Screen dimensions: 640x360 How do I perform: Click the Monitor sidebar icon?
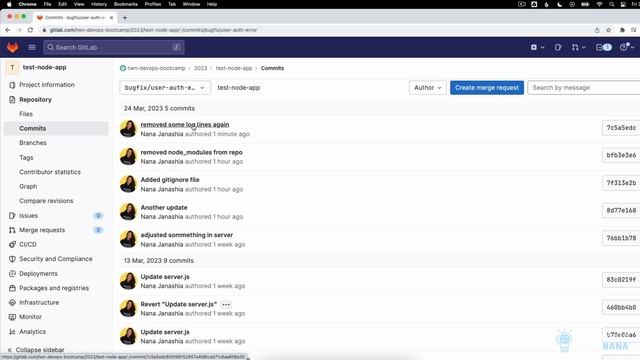[12, 317]
